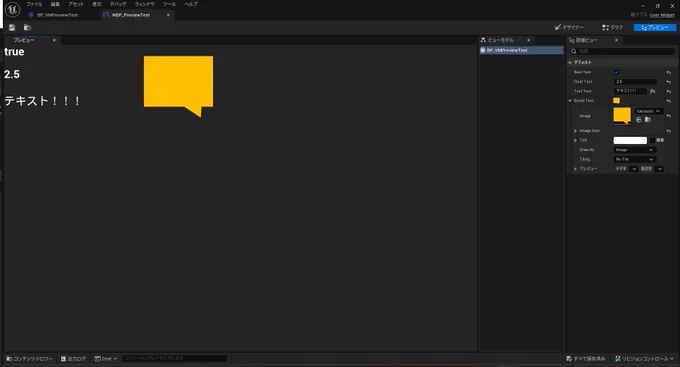Open the コンテンツドロワー
This screenshot has height=367, width=680.
[x=29, y=359]
